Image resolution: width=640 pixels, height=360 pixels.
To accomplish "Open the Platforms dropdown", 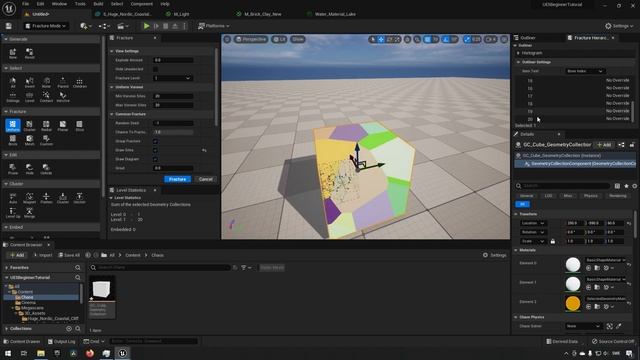I will pyautogui.click(x=213, y=26).
